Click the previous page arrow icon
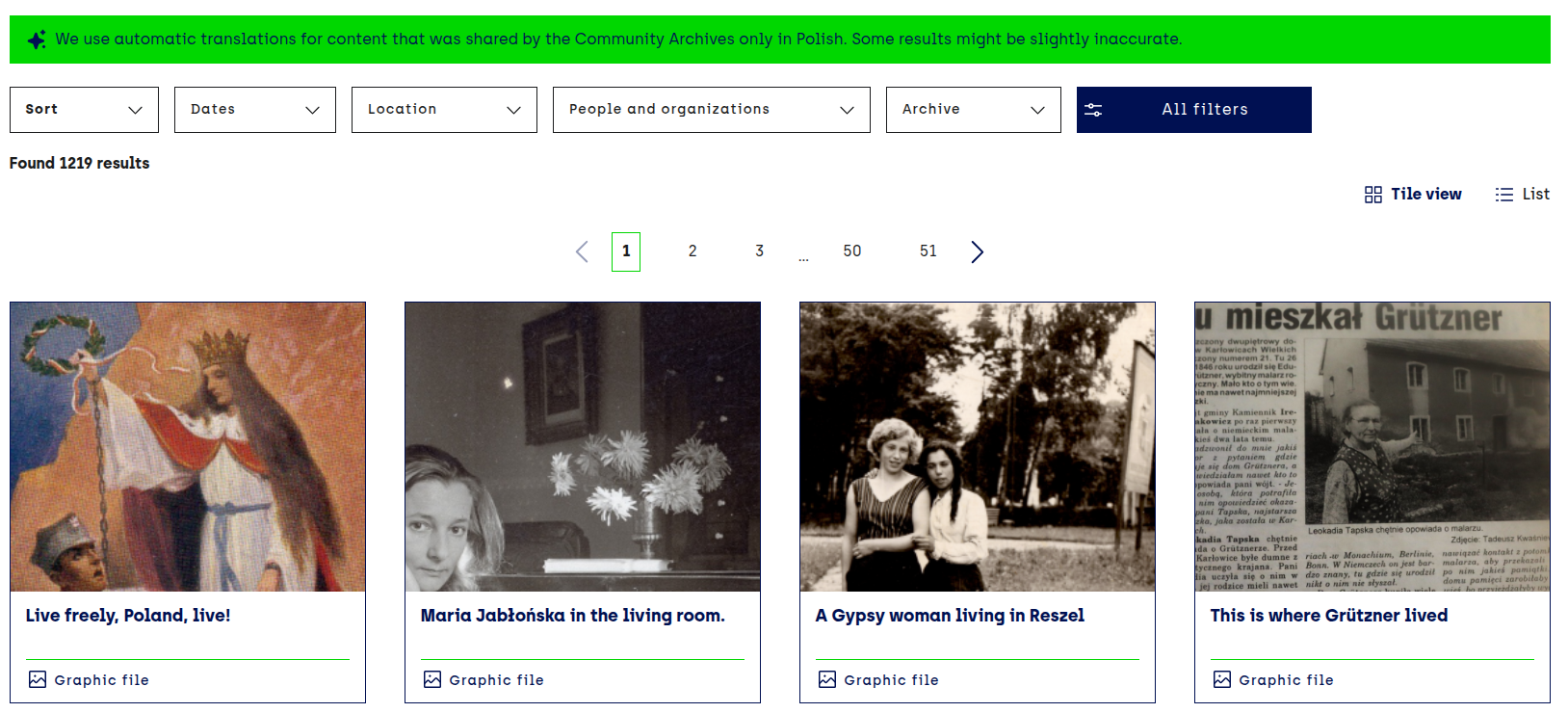The width and height of the screenshot is (1568, 713). 582,252
